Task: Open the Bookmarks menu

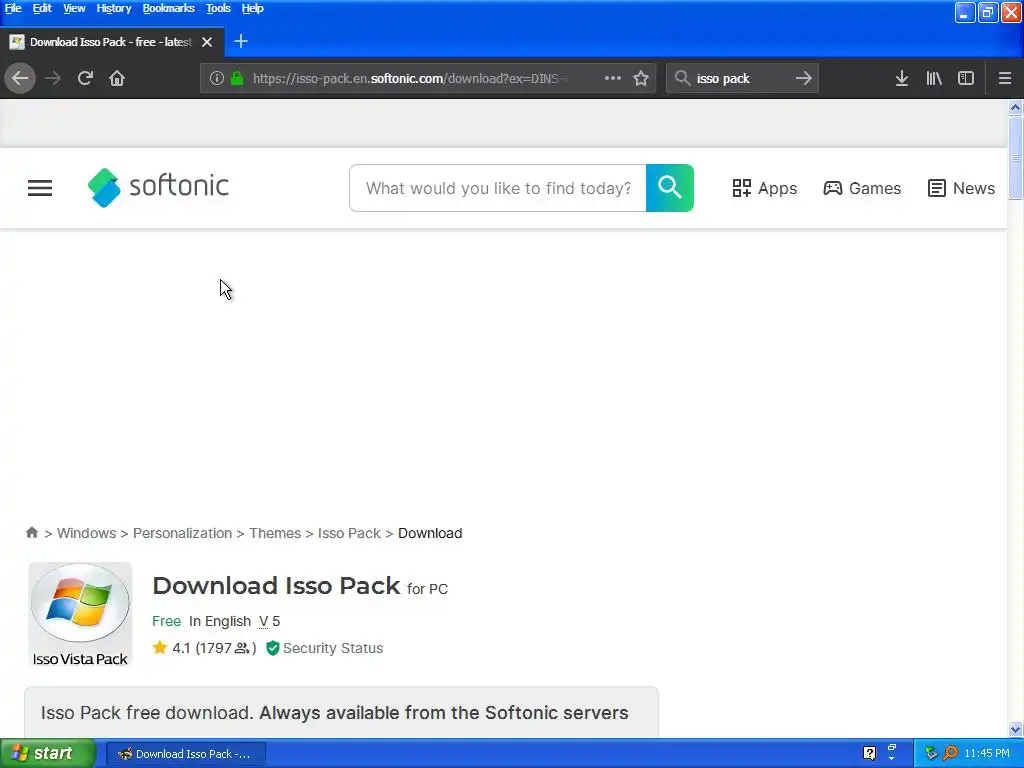Action: [x=168, y=8]
